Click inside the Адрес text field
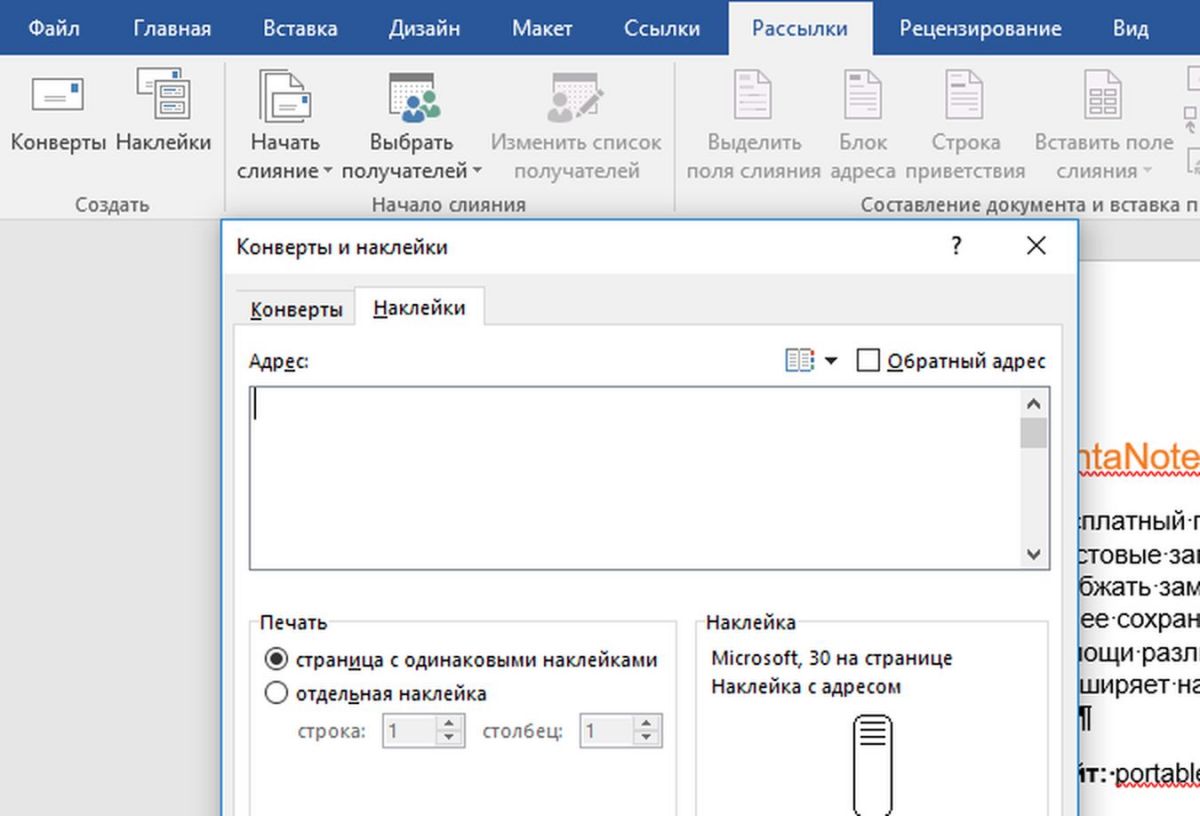The height and width of the screenshot is (816, 1200). pyautogui.click(x=635, y=478)
